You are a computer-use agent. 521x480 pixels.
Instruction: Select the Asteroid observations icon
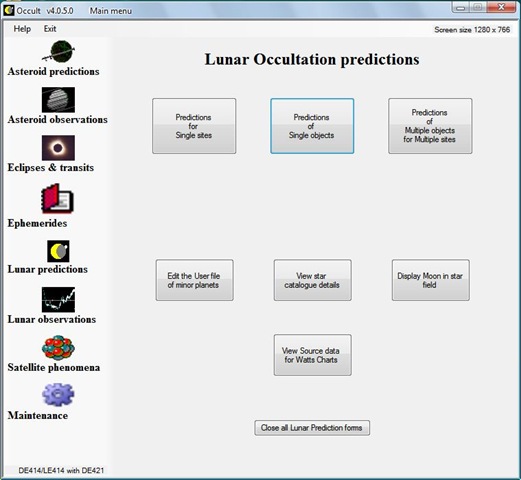click(x=58, y=100)
